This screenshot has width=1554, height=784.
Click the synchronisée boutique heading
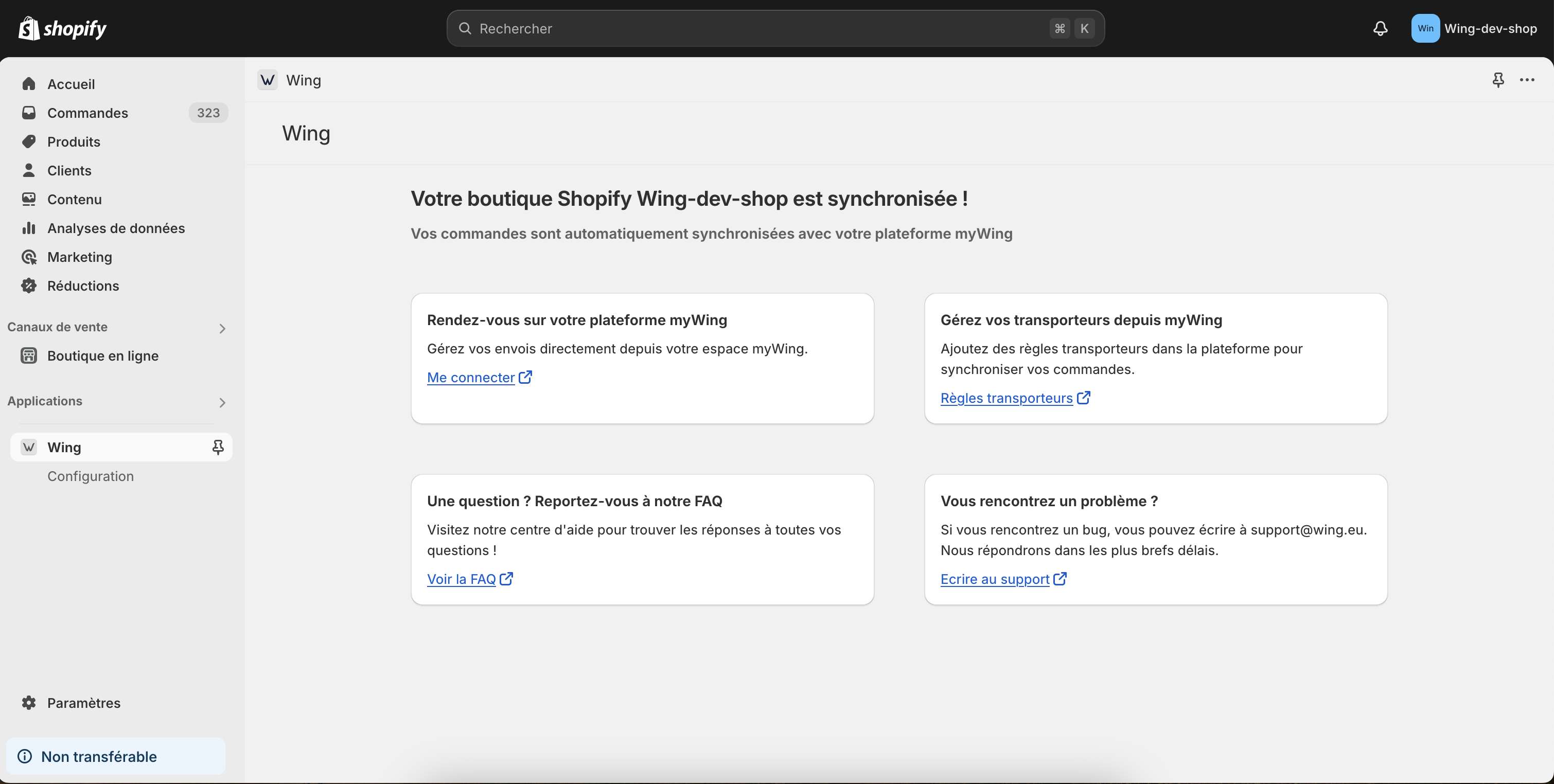click(x=689, y=199)
